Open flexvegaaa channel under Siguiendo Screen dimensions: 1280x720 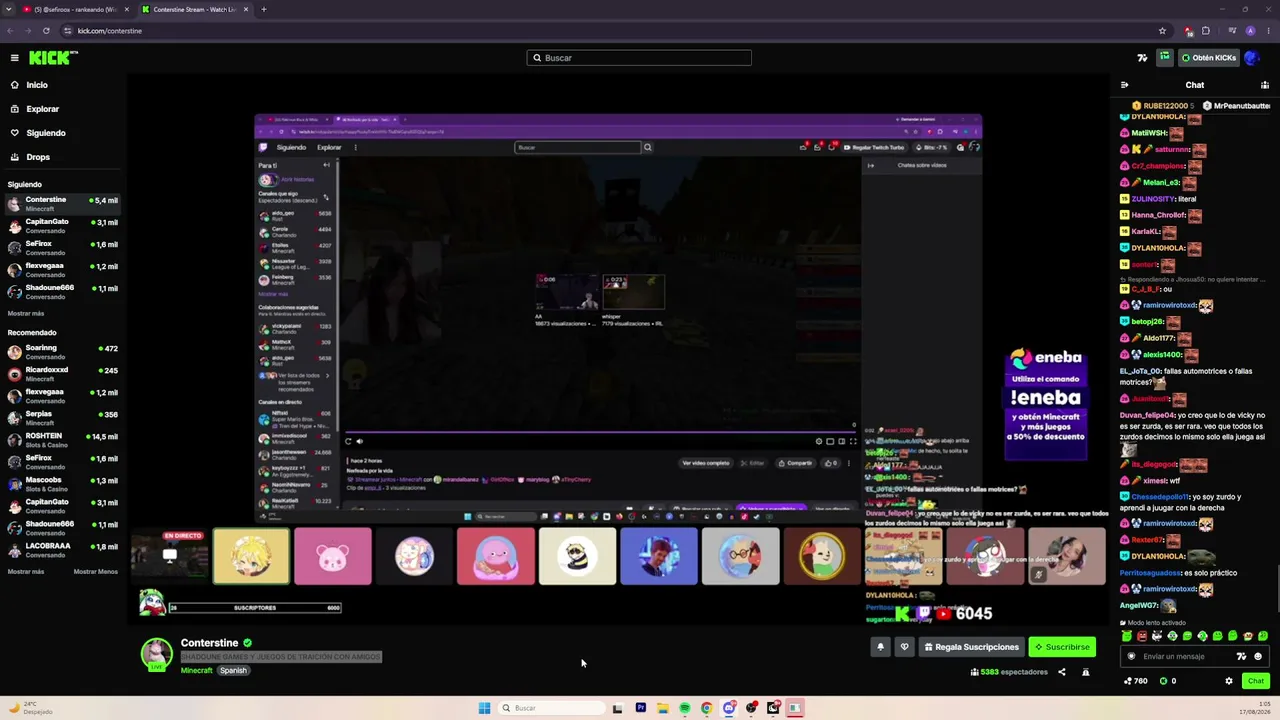coord(62,270)
